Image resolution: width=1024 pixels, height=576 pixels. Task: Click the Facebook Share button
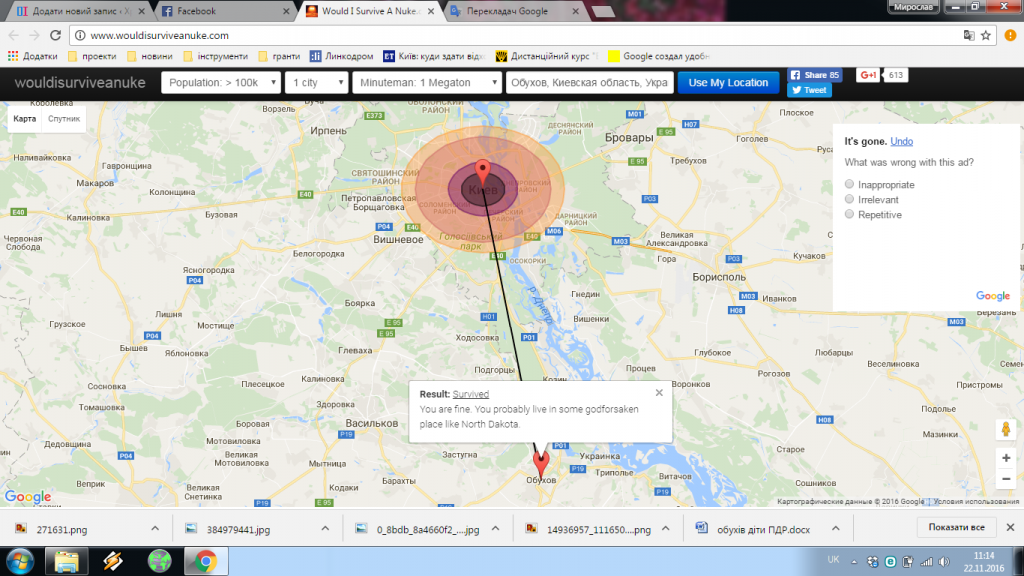click(814, 75)
